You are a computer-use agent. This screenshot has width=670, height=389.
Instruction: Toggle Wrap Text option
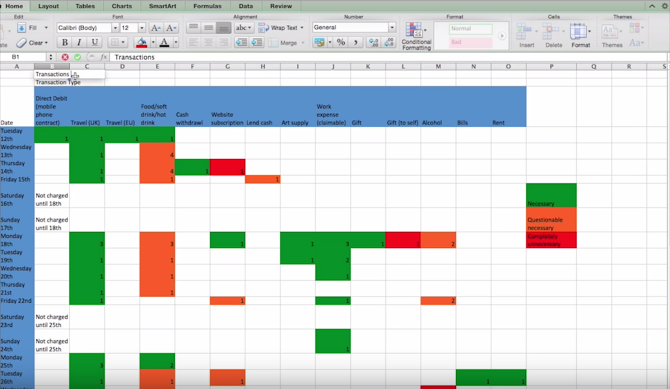pyautogui.click(x=281, y=28)
